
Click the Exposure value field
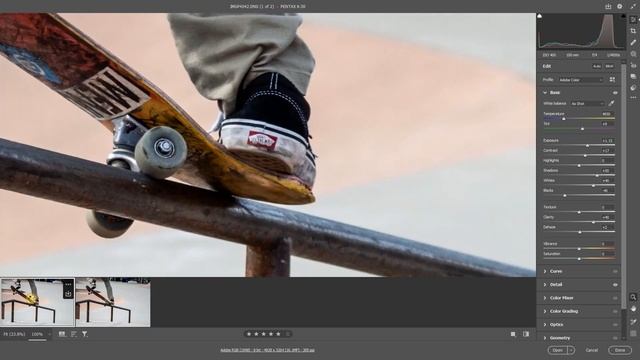607,140
